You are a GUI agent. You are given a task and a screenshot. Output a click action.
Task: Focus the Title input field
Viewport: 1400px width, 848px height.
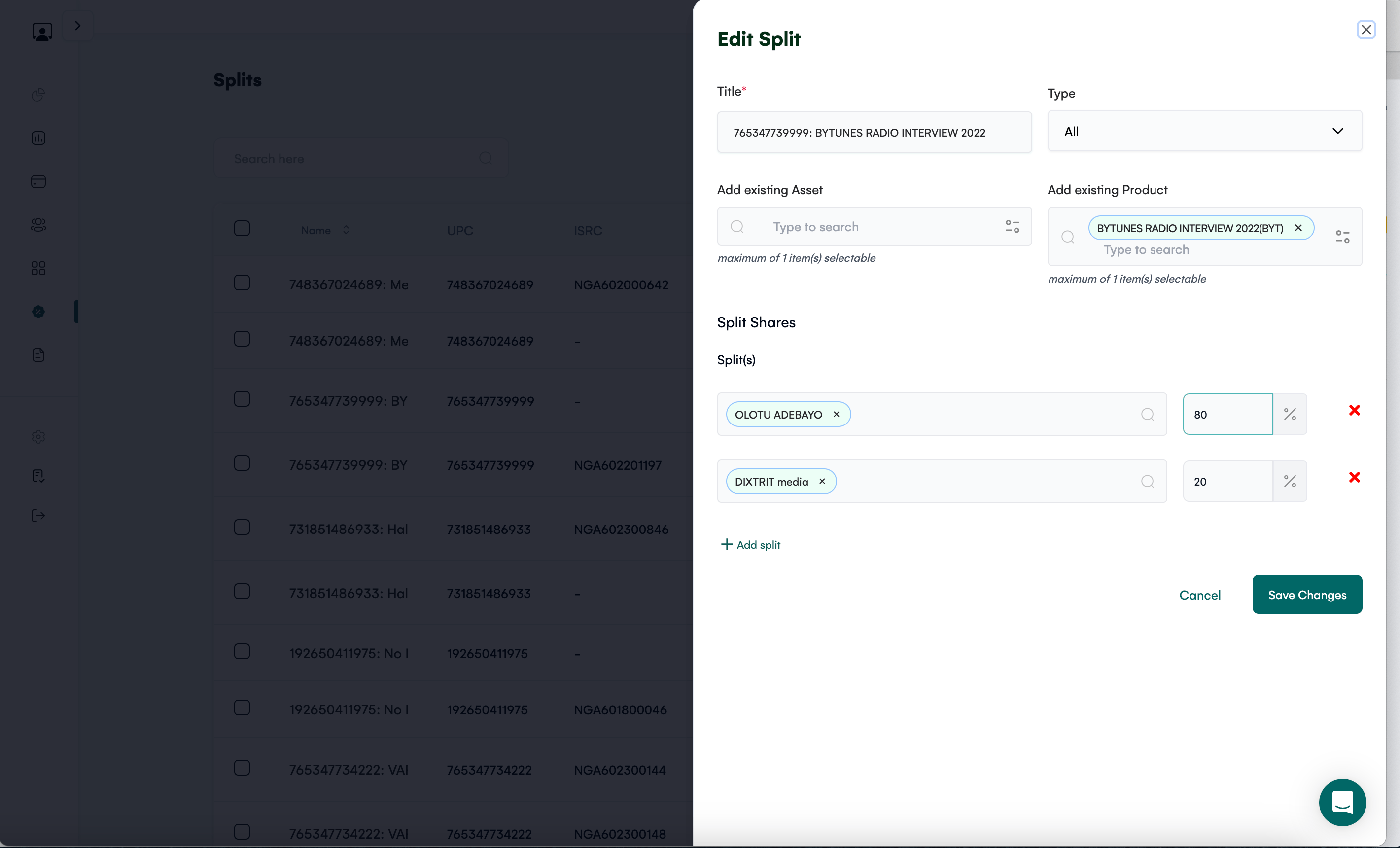pos(874,133)
